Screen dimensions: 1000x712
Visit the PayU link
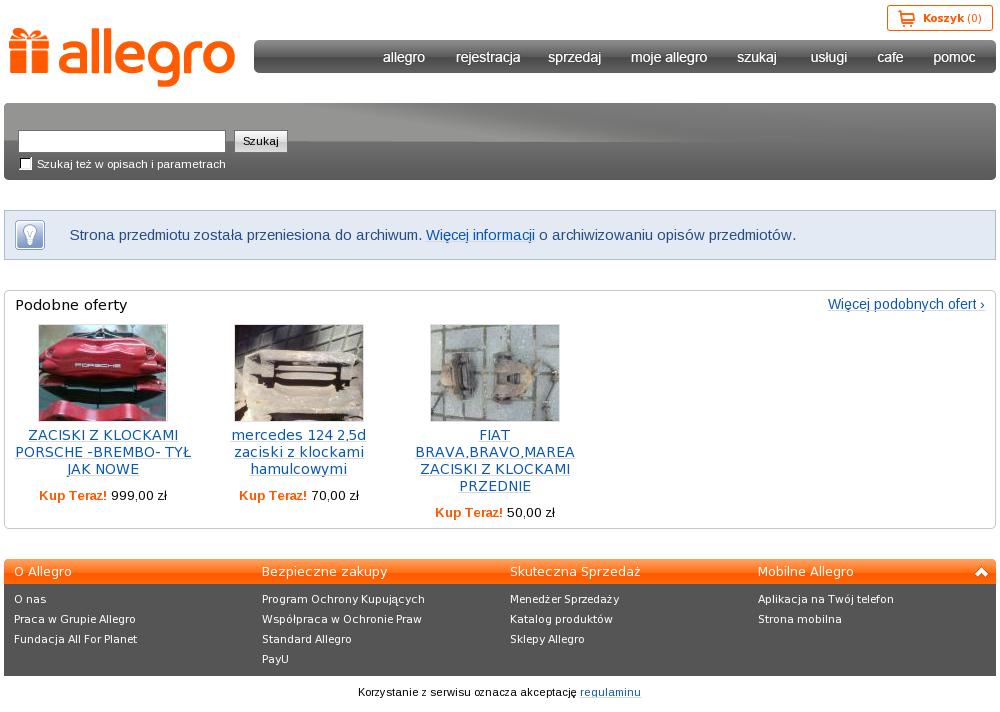276,659
